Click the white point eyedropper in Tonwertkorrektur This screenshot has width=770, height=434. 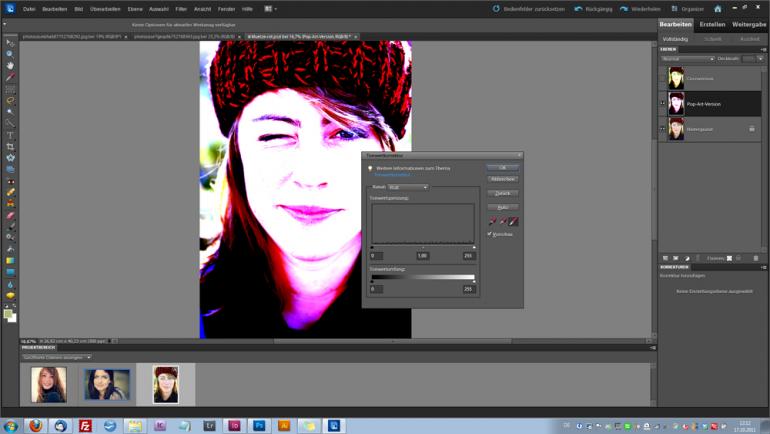pyautogui.click(x=513, y=221)
